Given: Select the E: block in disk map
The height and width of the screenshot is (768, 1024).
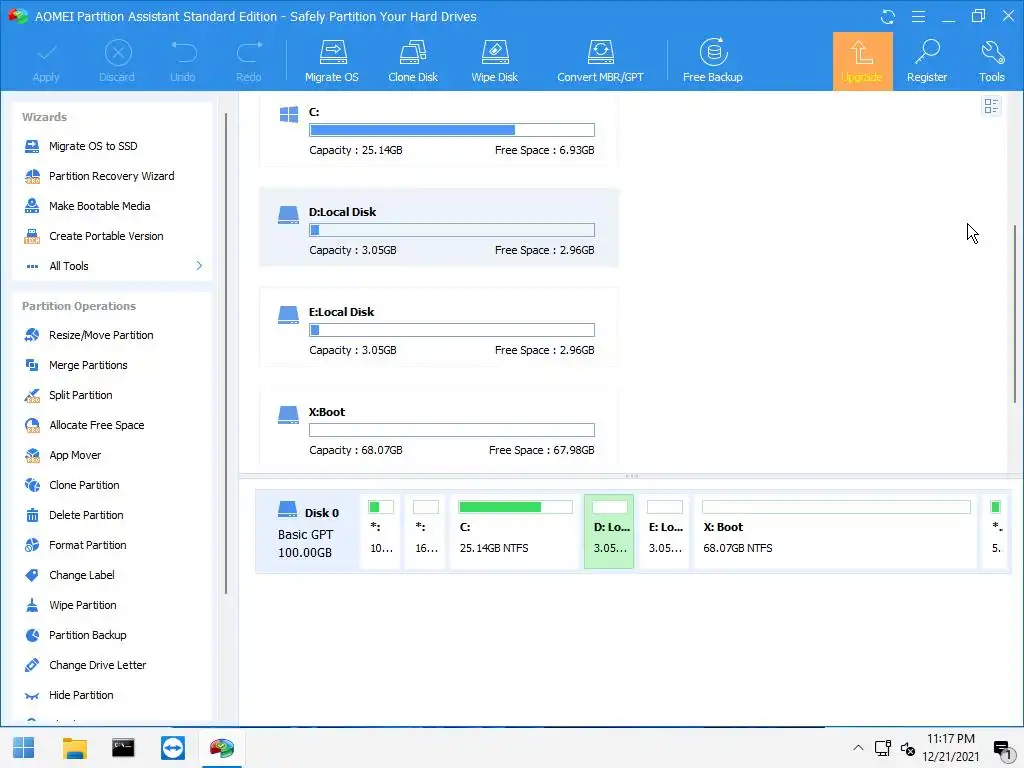Looking at the screenshot, I should pos(664,532).
